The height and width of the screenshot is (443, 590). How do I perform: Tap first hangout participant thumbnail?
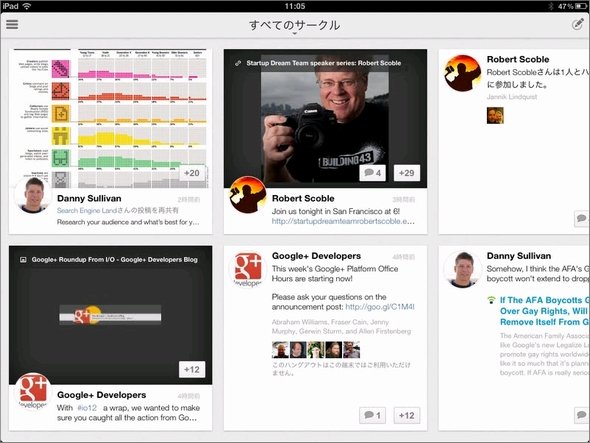280,350
